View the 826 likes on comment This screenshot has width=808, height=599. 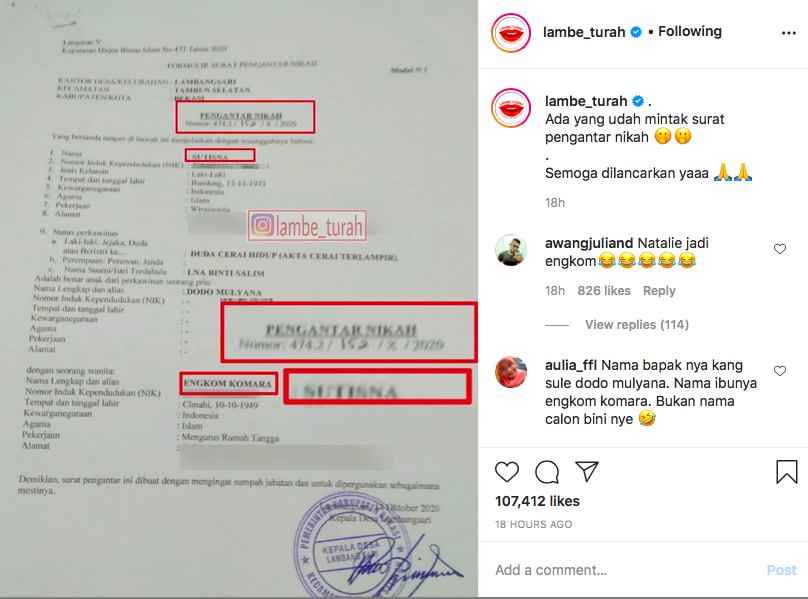coord(603,291)
